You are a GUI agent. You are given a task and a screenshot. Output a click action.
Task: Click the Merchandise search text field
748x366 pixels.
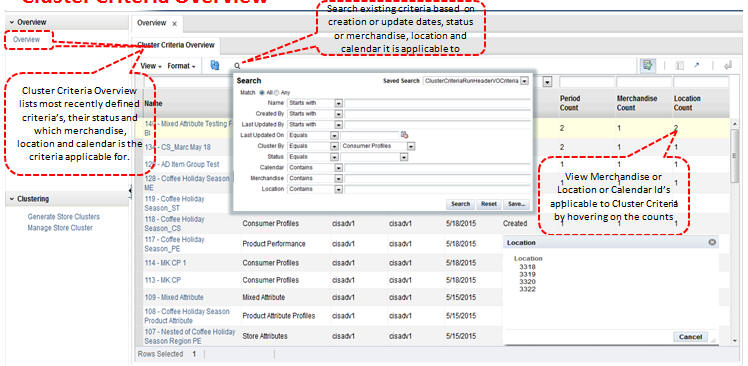click(x=437, y=178)
